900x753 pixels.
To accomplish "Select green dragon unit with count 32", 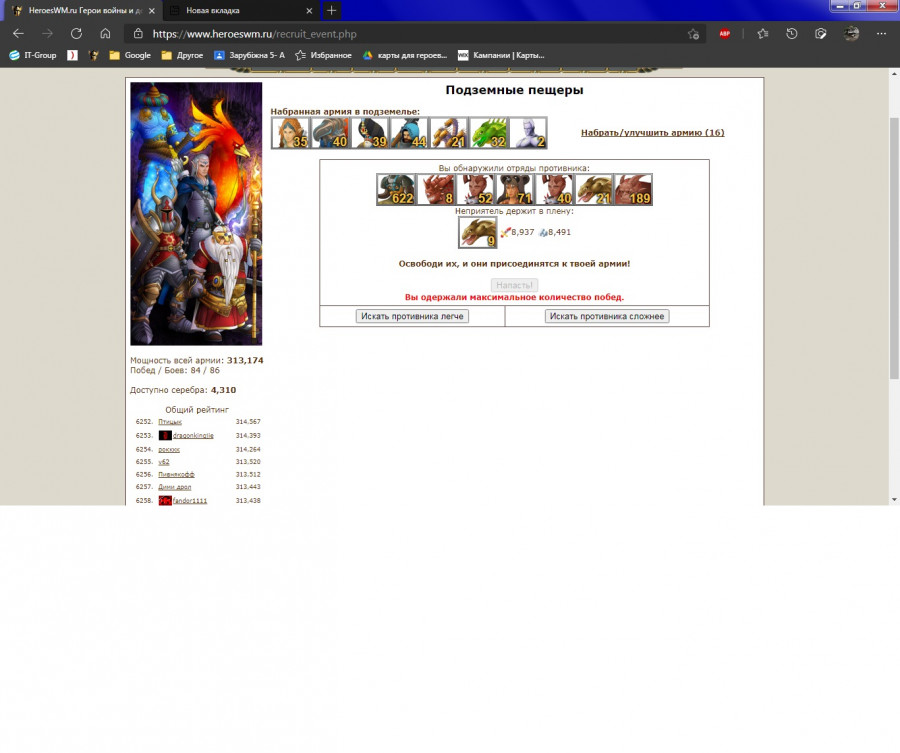I will pos(488,133).
